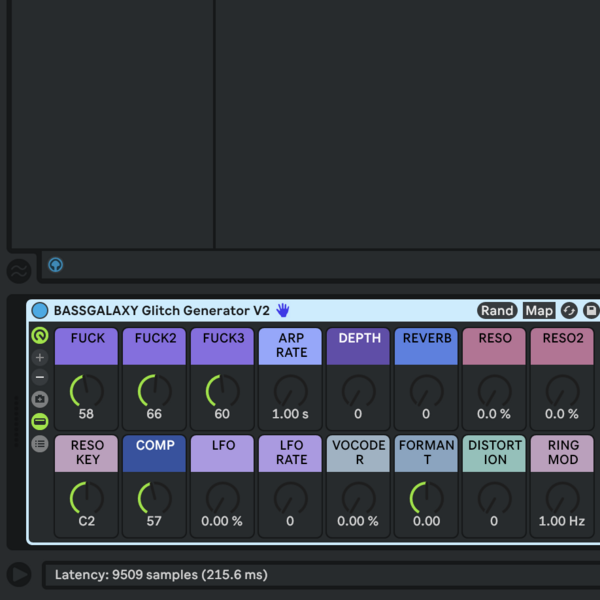Image resolution: width=600 pixels, height=600 pixels.
Task: Click the 0.0 % value under RESO2
Action: click(x=562, y=414)
